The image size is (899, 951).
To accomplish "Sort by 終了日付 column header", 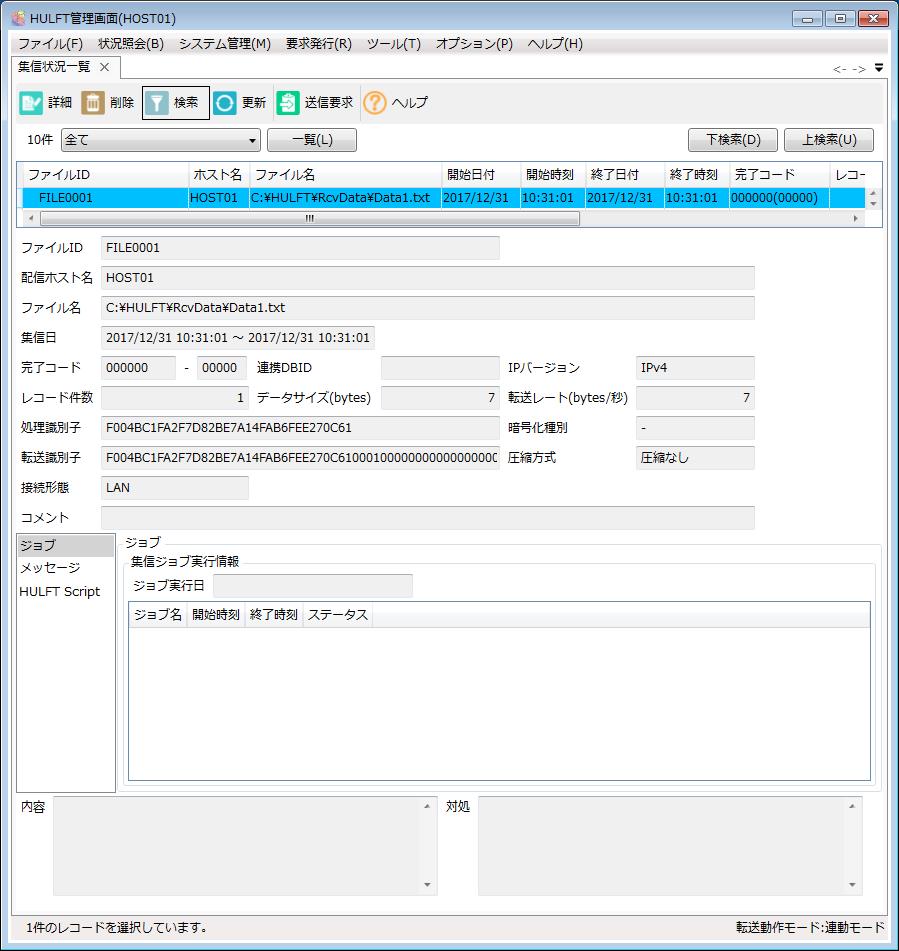I will pyautogui.click(x=625, y=175).
